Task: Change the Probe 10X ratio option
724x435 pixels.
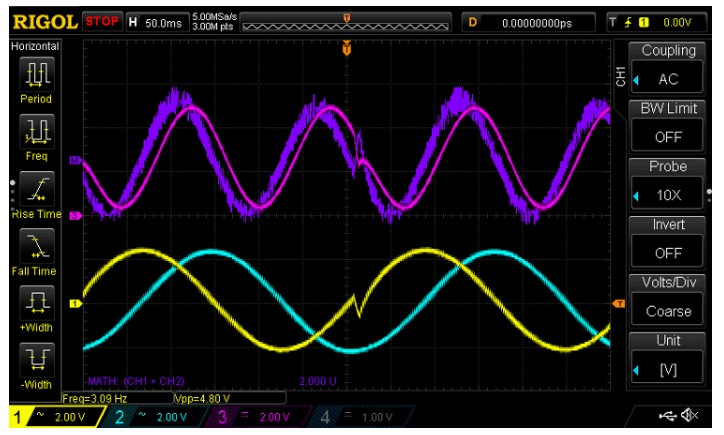Action: [668, 195]
